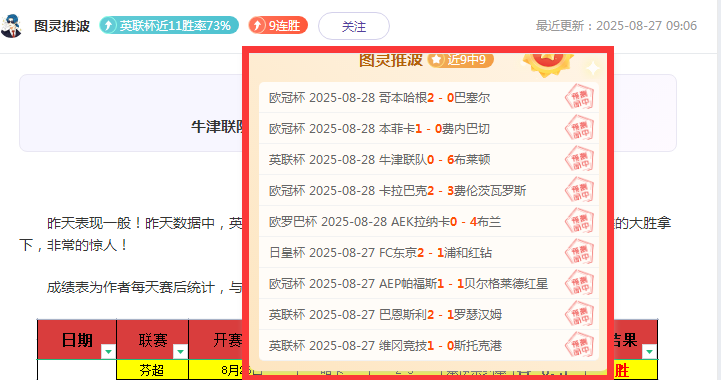Click hit stamp on 哥本哈根 row
Screen dimensions: 721x380
tap(579, 97)
